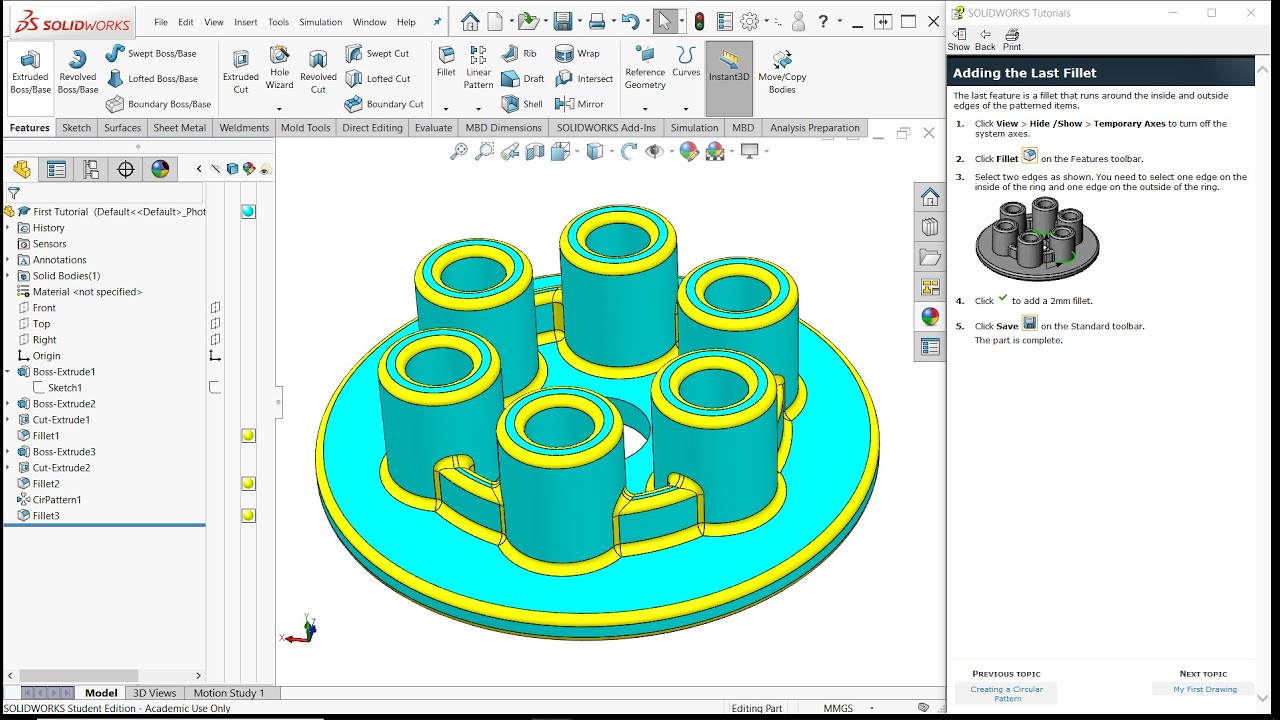Choose the Swept Cut feature
Screen dimensions: 1280x720
377,53
